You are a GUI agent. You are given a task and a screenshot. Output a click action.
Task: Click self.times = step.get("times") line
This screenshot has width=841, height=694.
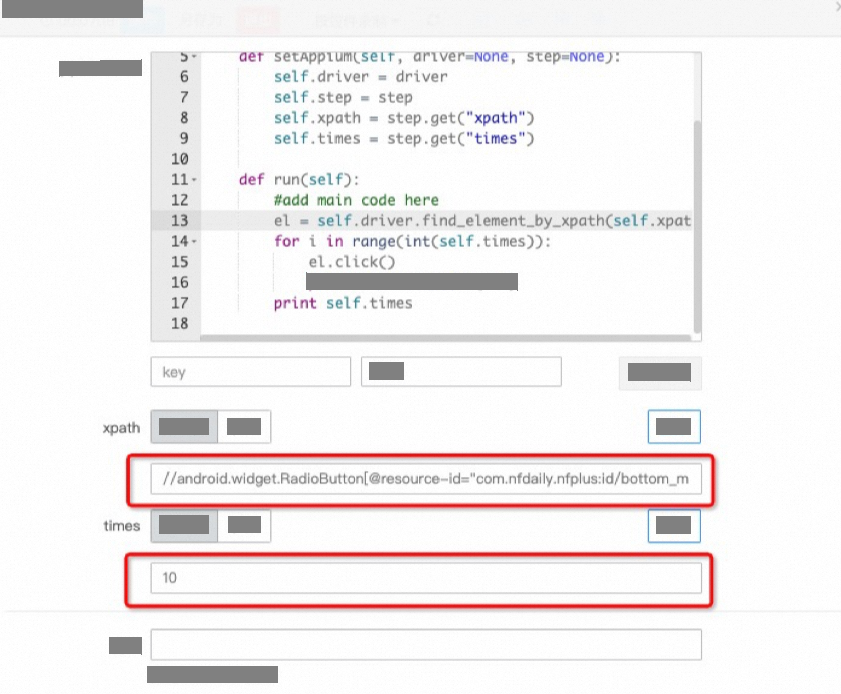point(404,138)
